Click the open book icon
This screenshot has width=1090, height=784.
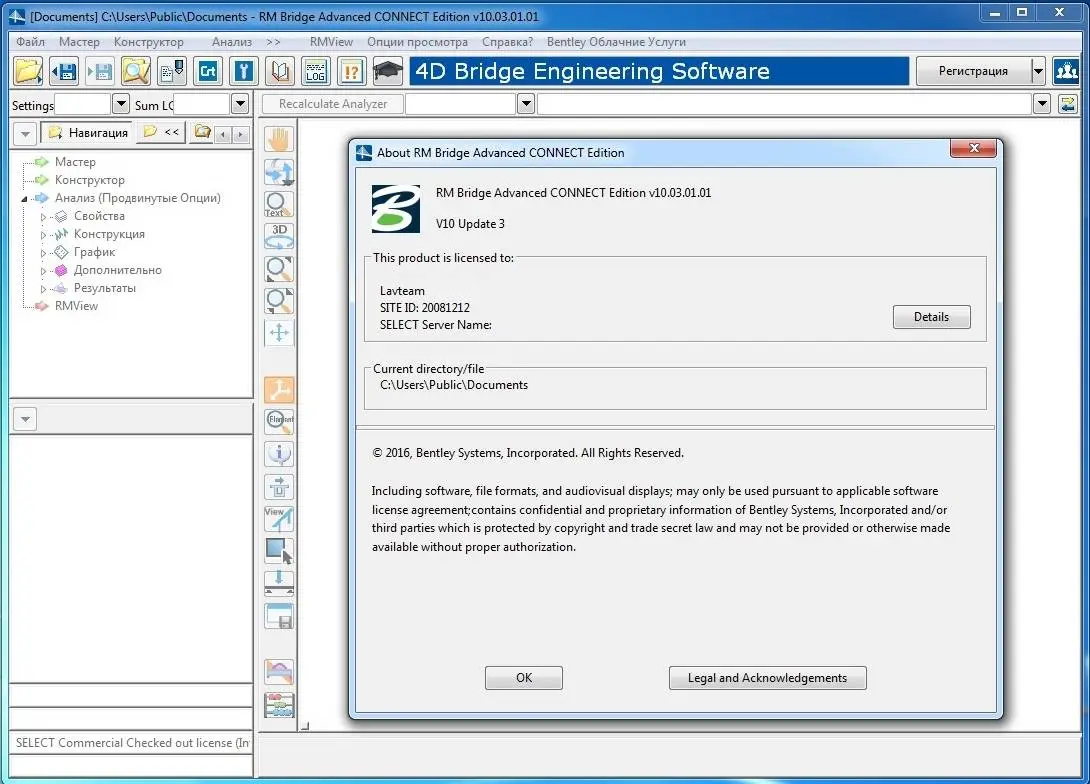point(280,71)
